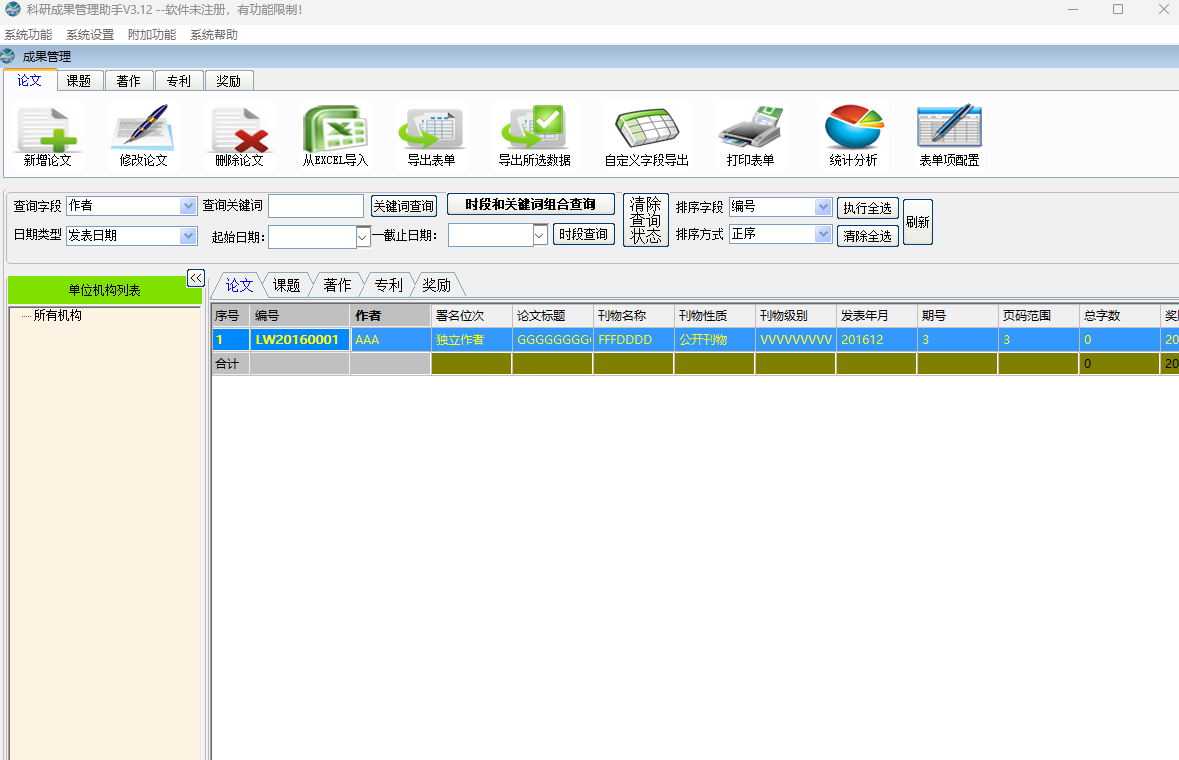1179x760 pixels.
Task: Open the 起始日期 date picker arrow
Action: (x=362, y=237)
